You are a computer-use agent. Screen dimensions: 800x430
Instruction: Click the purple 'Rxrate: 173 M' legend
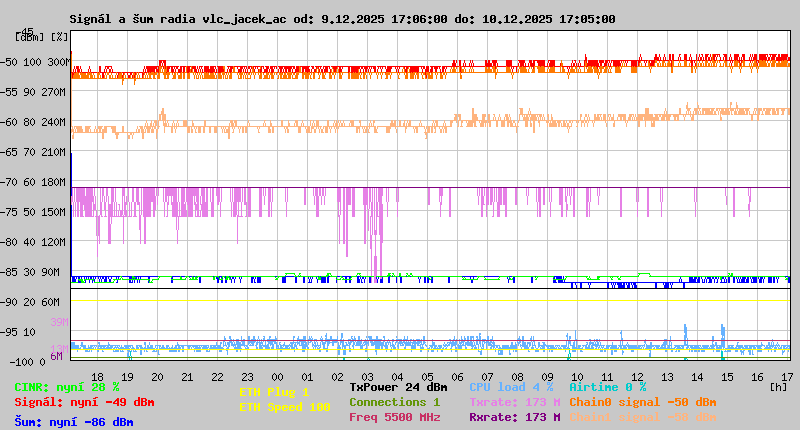(514, 417)
